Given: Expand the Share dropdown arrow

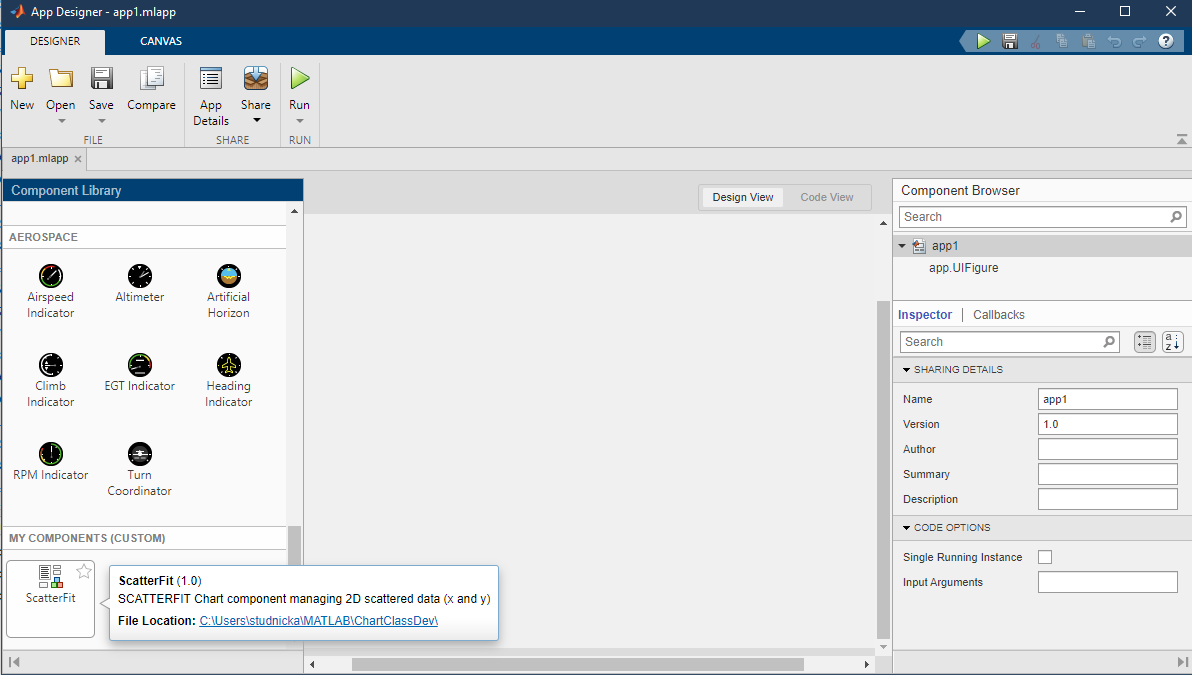Looking at the screenshot, I should coord(257,120).
